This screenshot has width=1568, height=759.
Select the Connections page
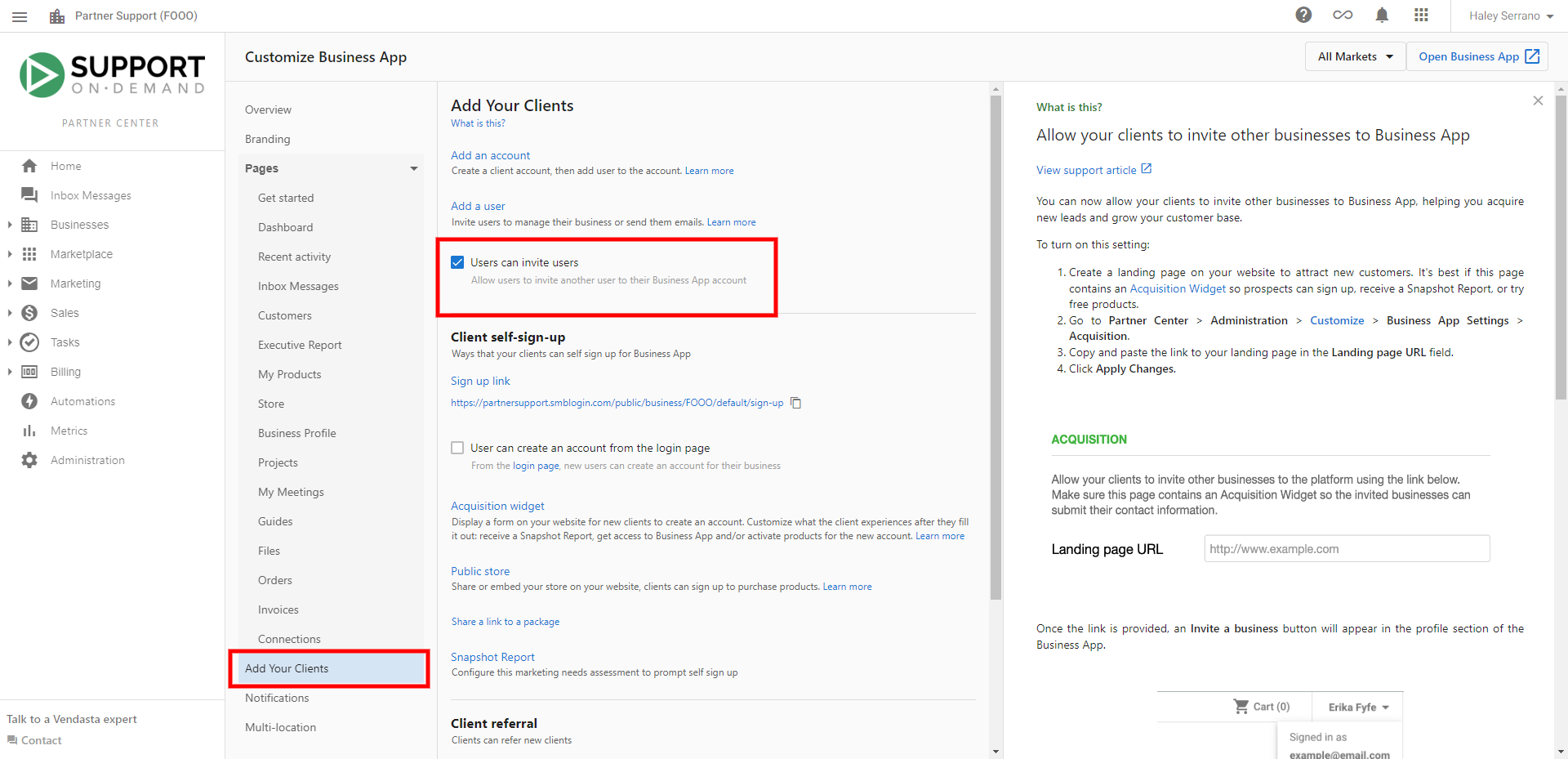(x=289, y=639)
